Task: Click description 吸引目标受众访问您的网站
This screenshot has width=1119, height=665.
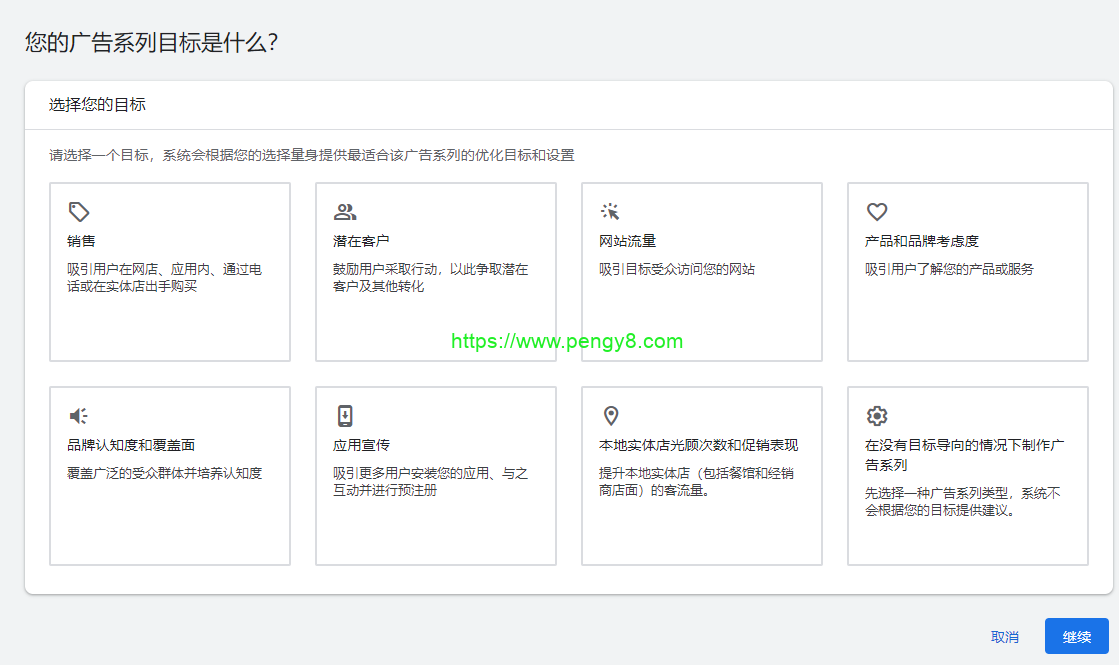Action: [x=677, y=269]
